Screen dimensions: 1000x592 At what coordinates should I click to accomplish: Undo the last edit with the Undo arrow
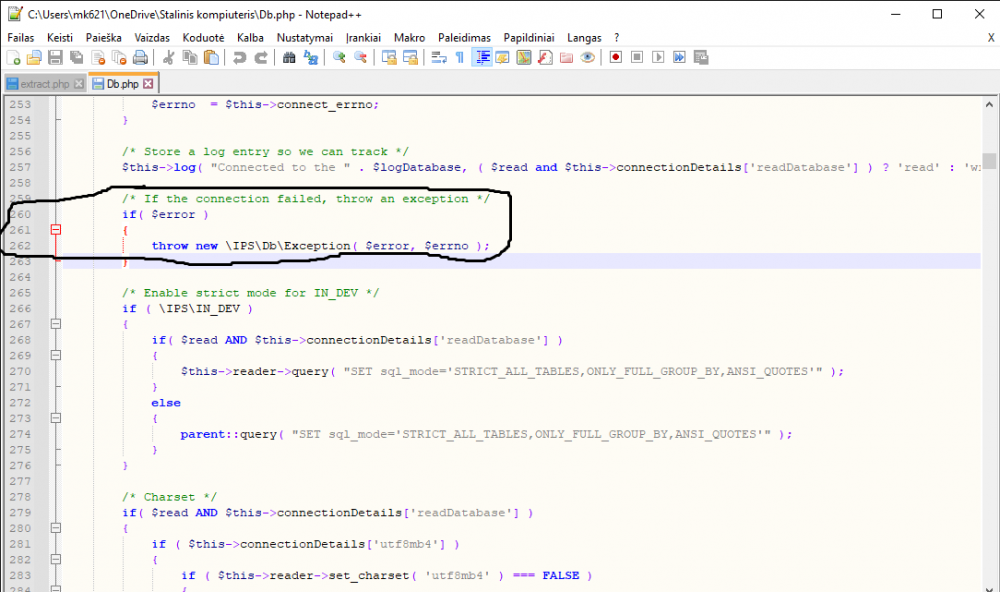(x=239, y=58)
